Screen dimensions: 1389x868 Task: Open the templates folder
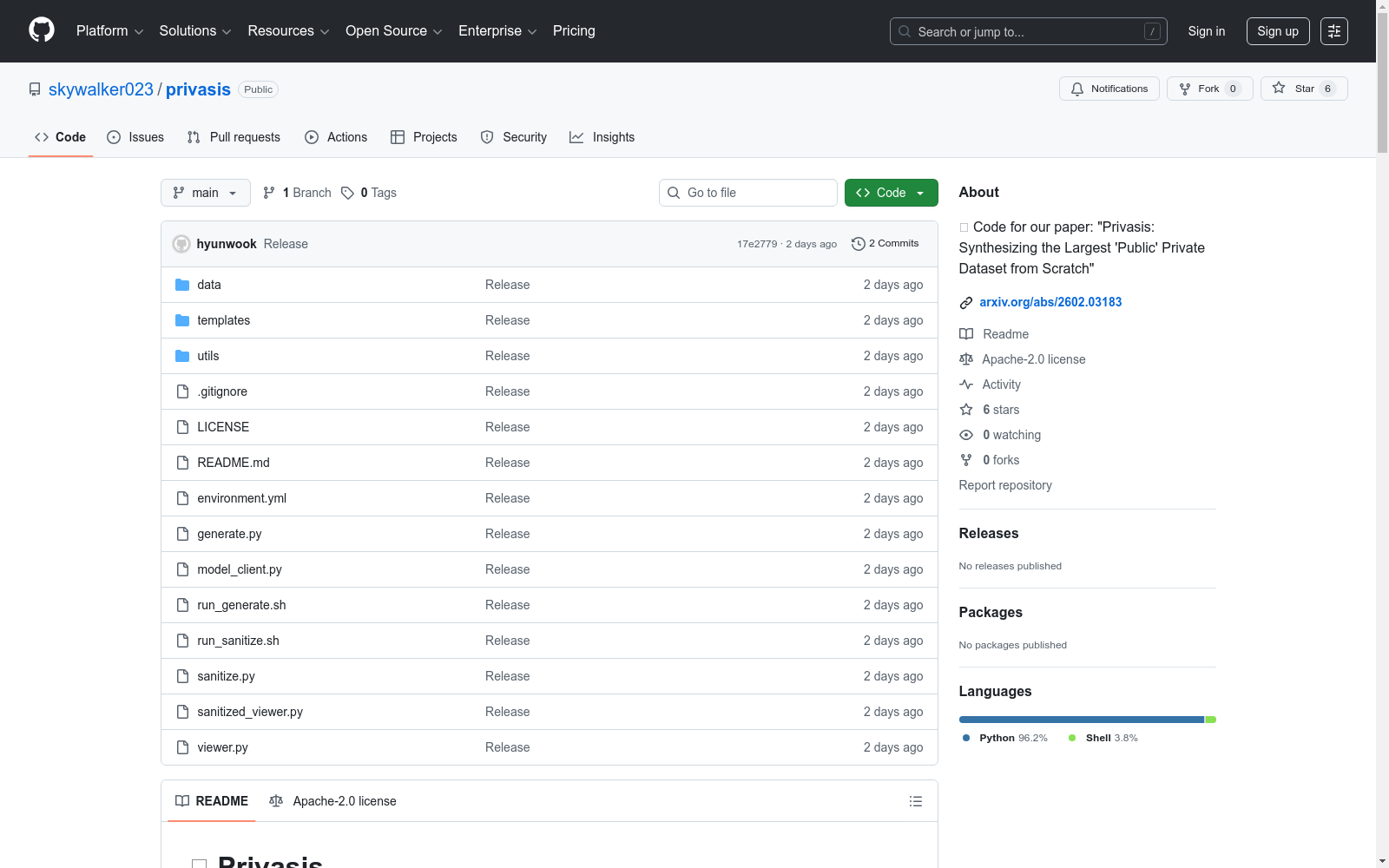pos(223,320)
